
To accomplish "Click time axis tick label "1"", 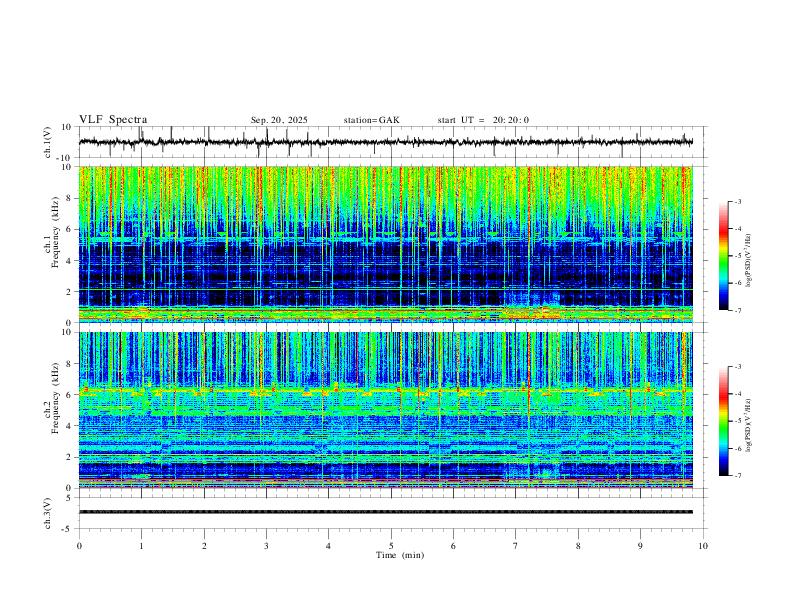I will [x=141, y=546].
